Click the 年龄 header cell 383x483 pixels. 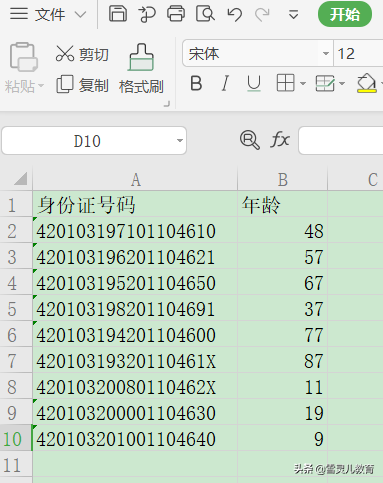pyautogui.click(x=282, y=204)
